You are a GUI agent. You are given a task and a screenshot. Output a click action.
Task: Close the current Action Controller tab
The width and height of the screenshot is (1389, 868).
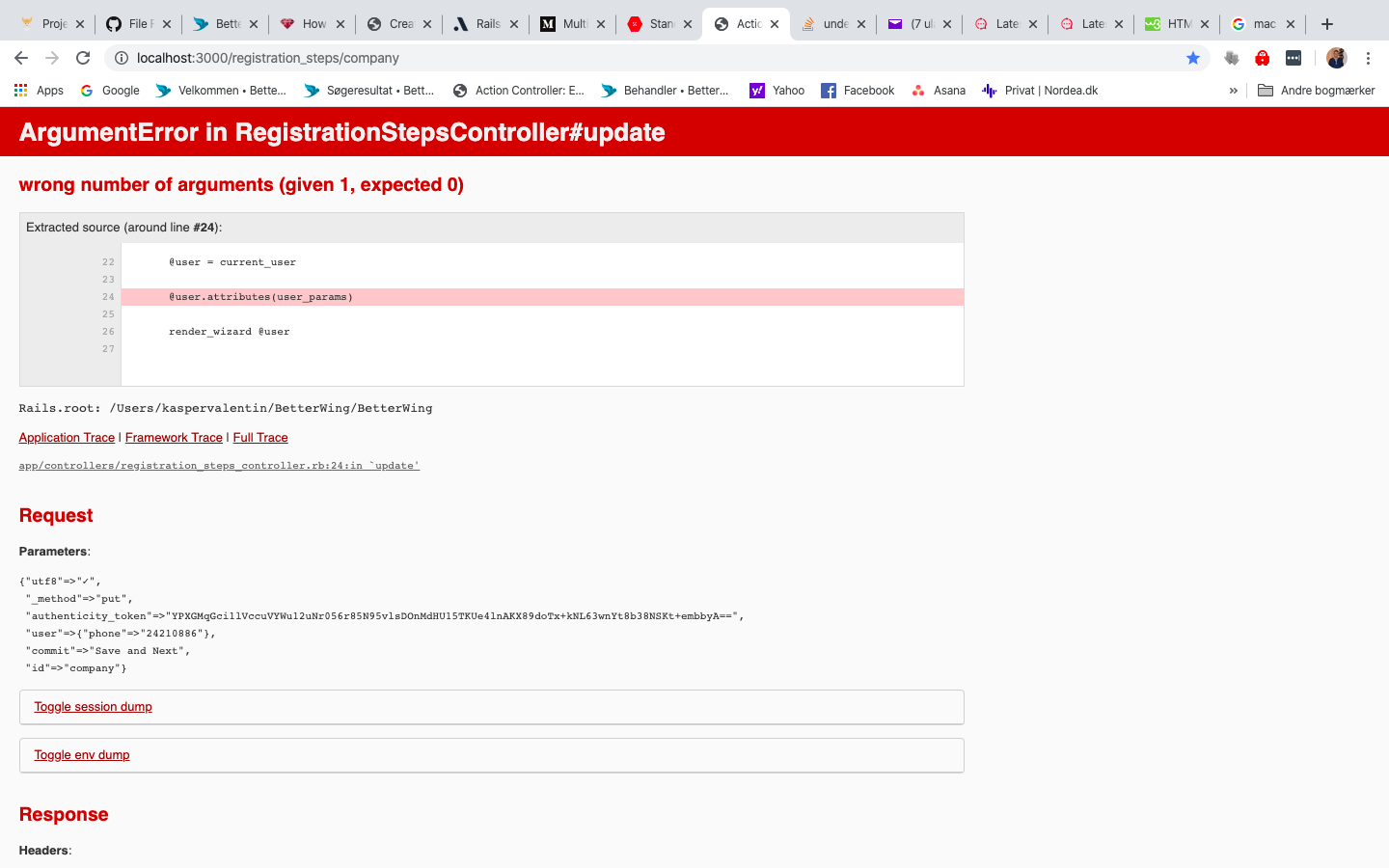point(775,24)
